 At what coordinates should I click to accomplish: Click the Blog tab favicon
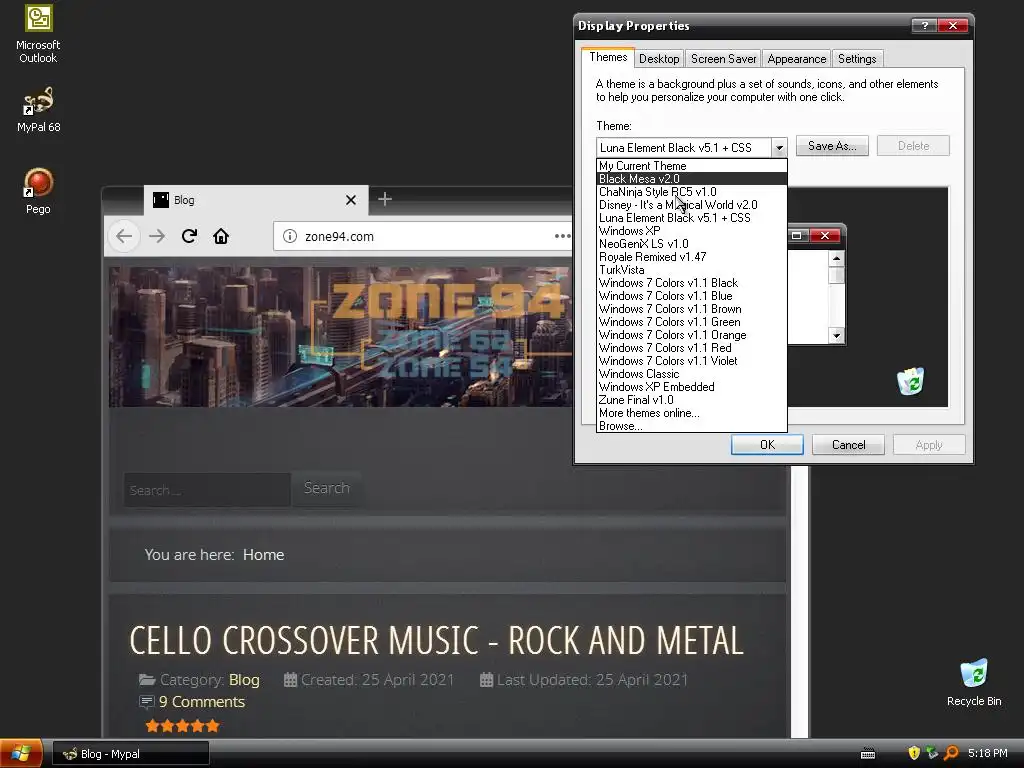[161, 200]
